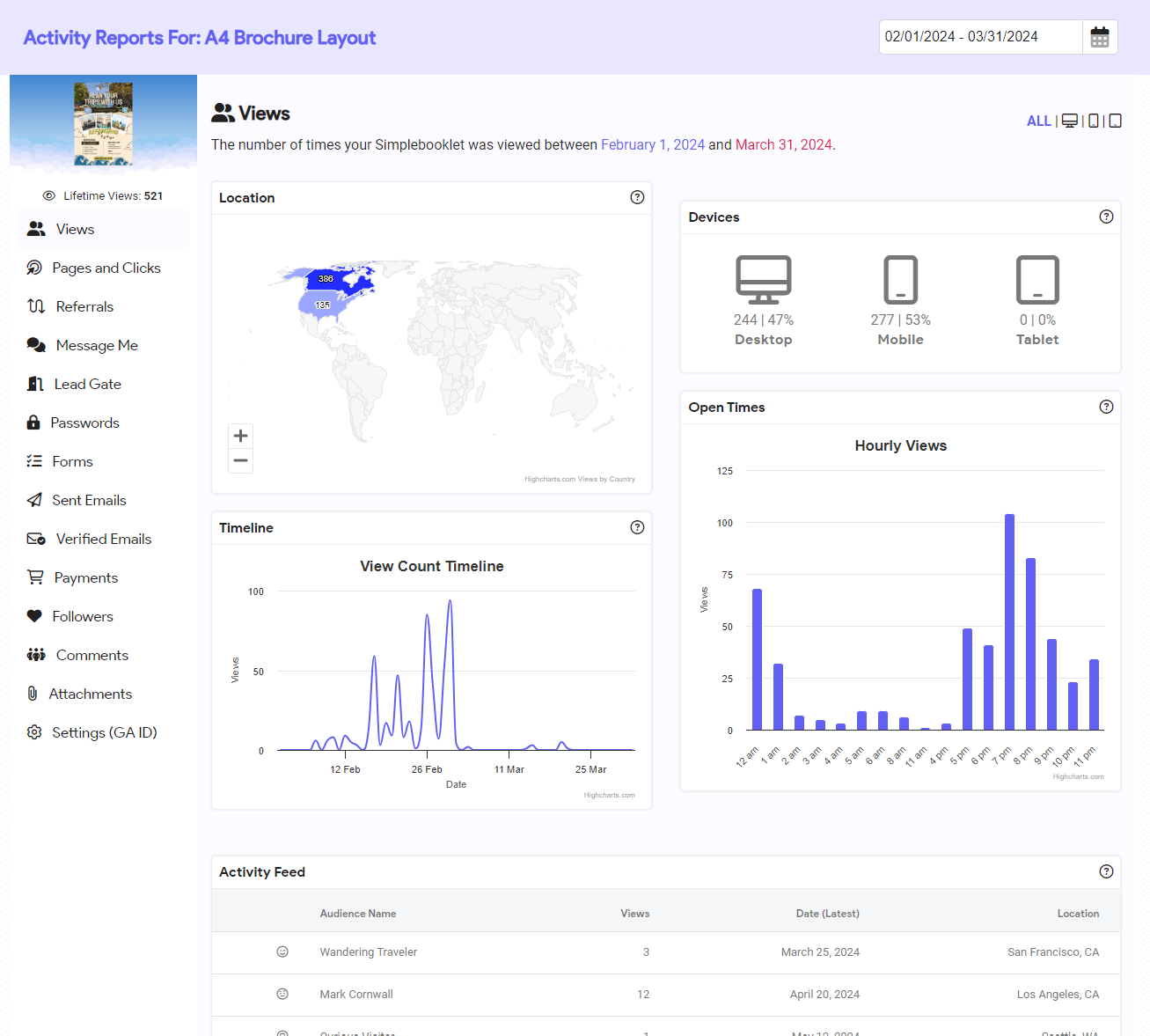Select Mark Cornwall audience row

tap(666, 995)
